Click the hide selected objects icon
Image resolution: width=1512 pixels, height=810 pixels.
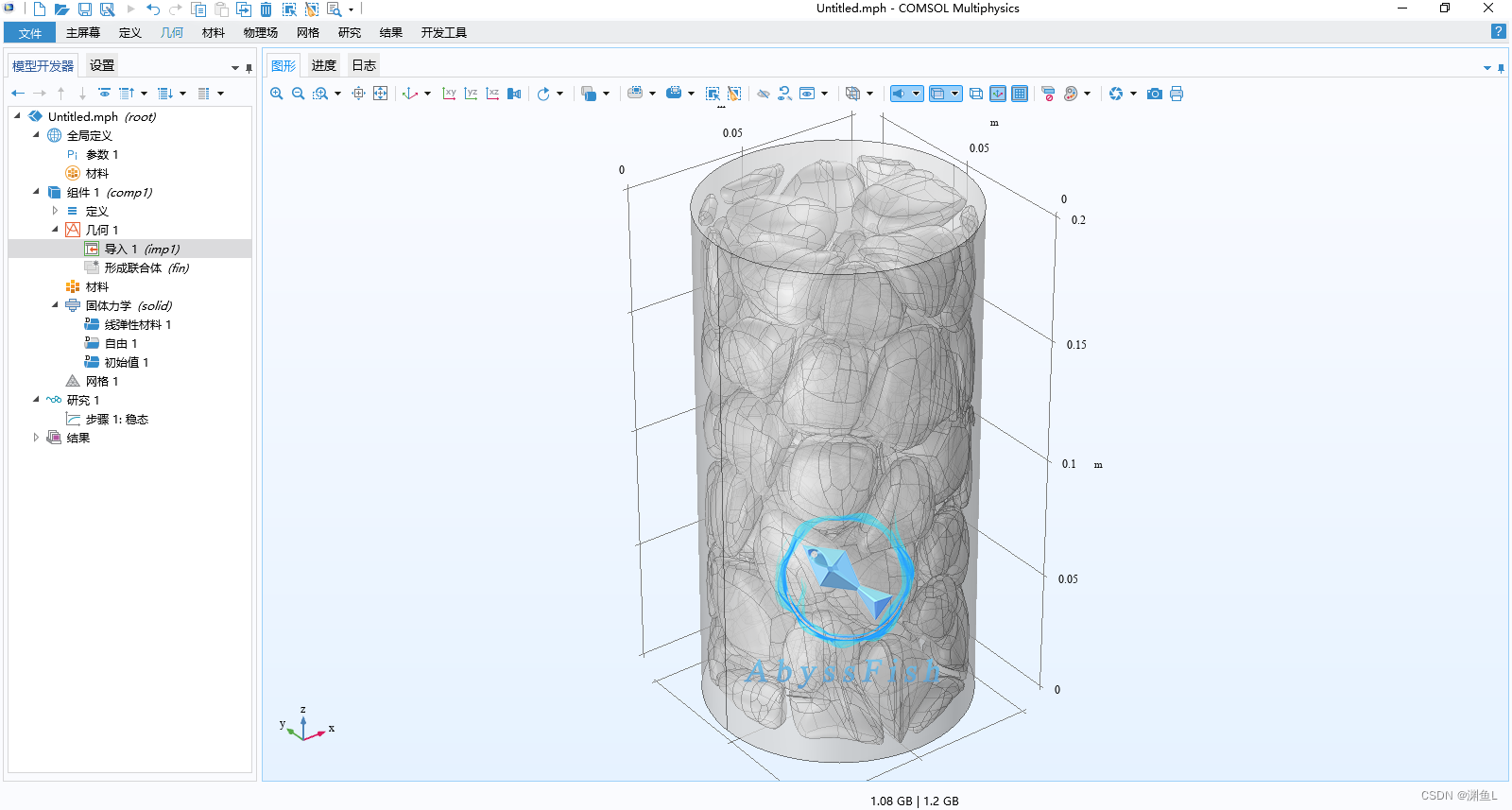coord(764,94)
